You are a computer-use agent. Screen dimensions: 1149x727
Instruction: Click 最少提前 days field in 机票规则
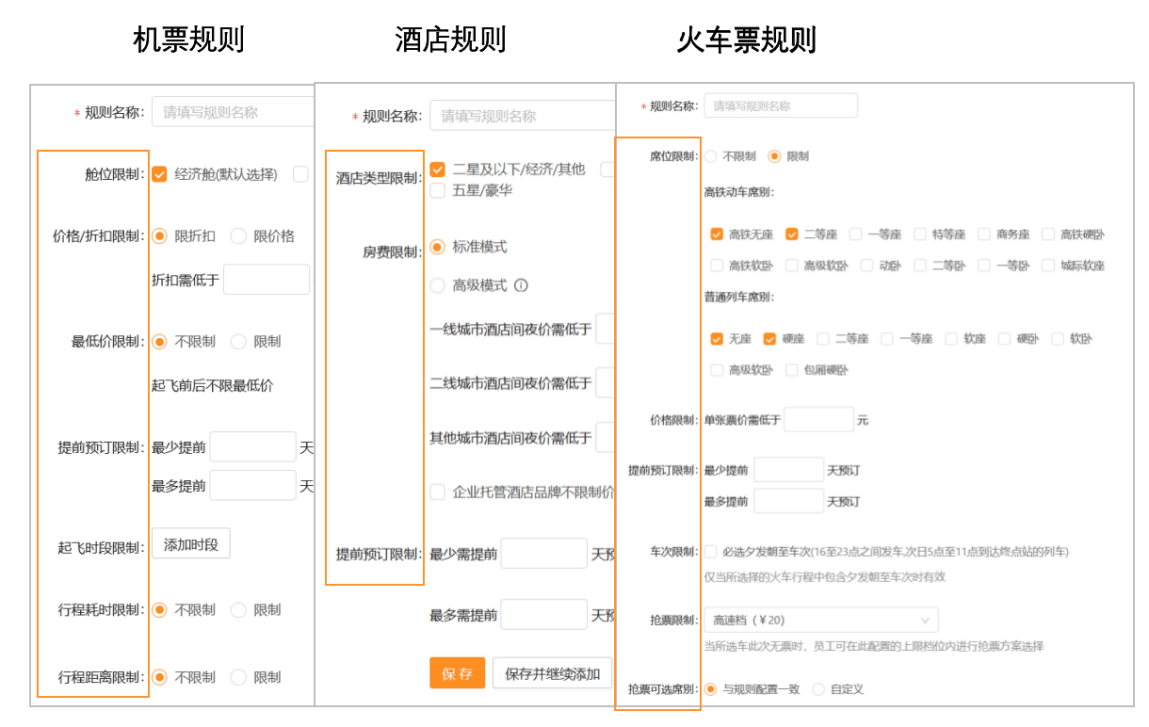pyautogui.click(x=253, y=447)
